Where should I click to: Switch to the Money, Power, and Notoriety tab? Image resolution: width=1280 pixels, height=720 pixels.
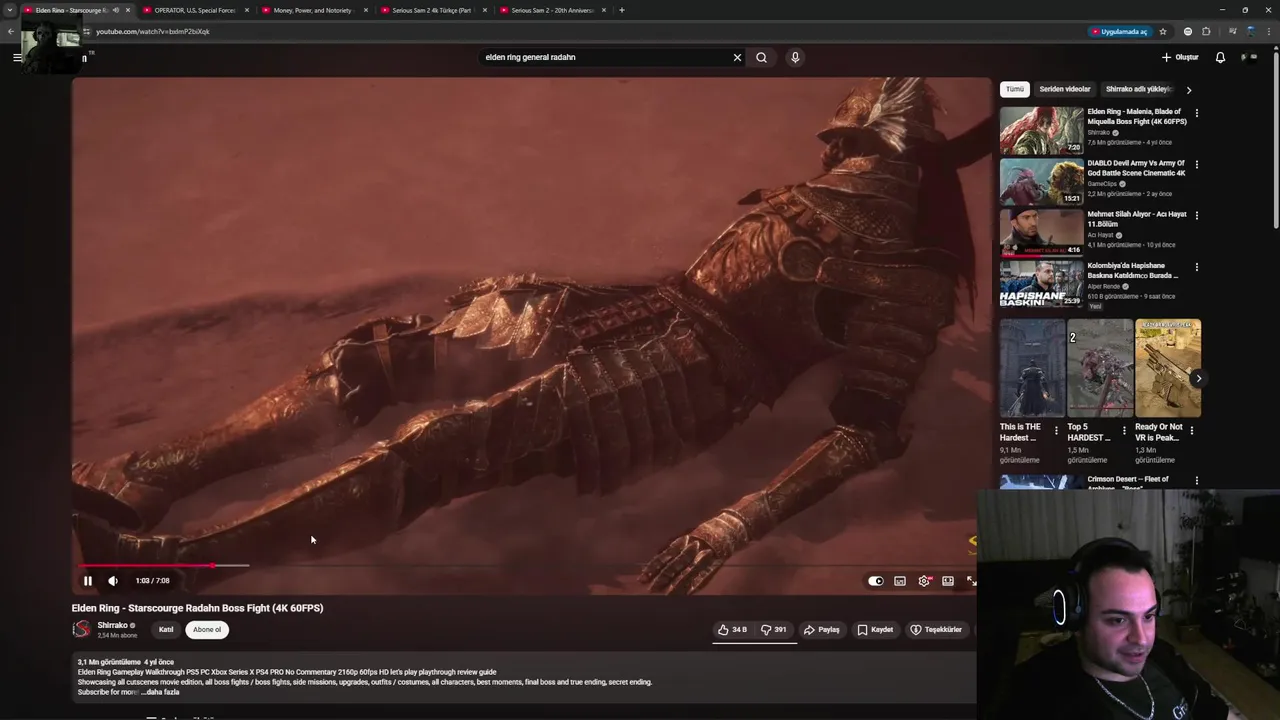pyautogui.click(x=313, y=10)
